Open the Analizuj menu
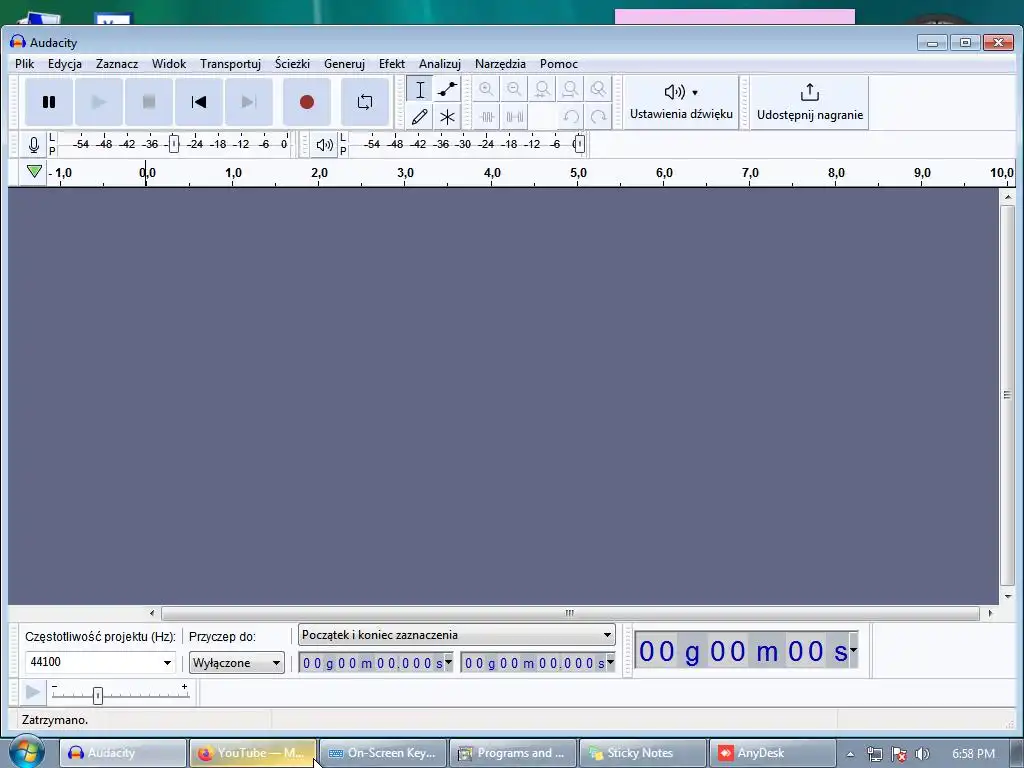 pos(440,63)
